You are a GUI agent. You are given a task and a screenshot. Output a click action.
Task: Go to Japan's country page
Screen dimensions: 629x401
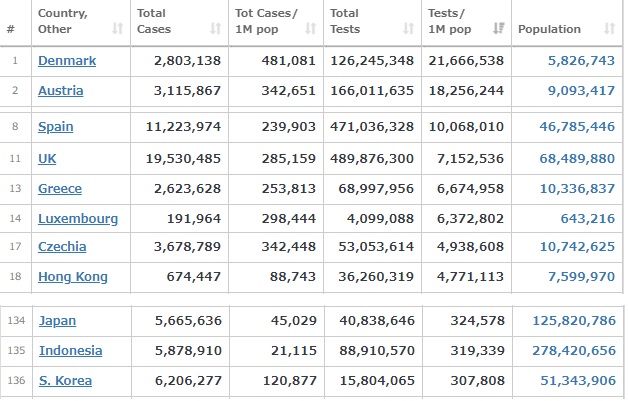tap(57, 321)
